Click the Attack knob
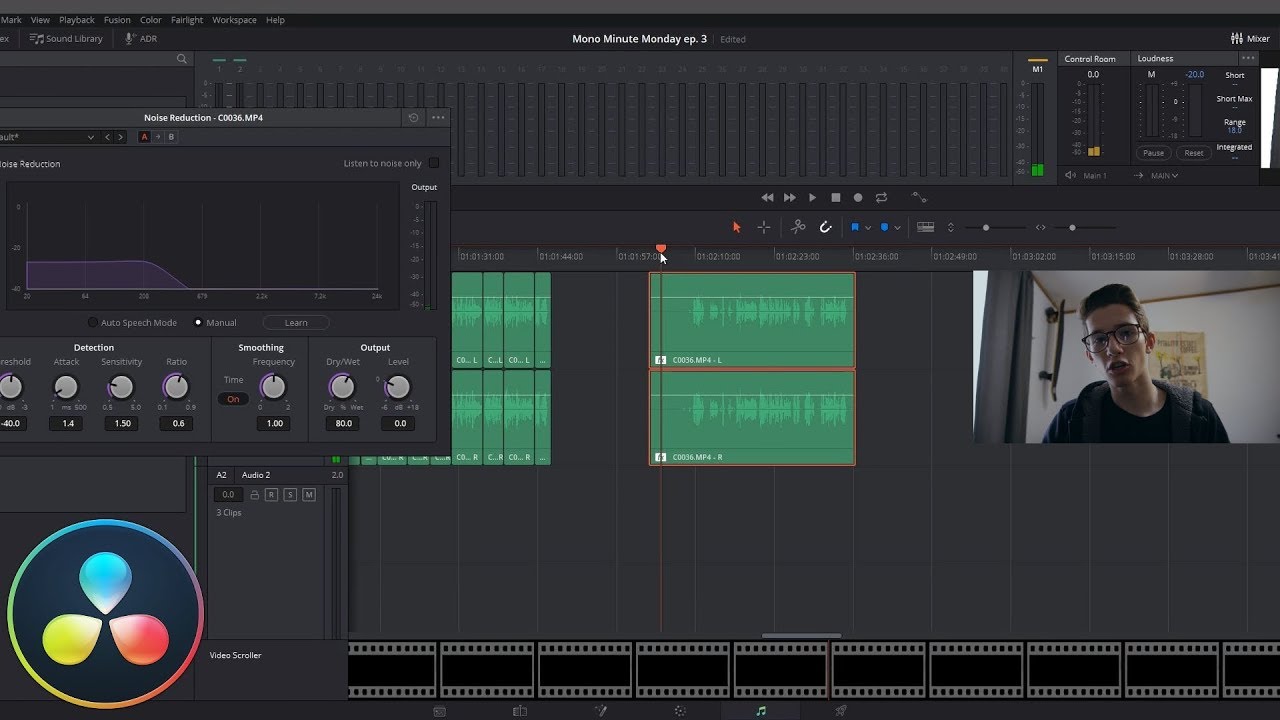Image resolution: width=1280 pixels, height=720 pixels. [x=65, y=387]
